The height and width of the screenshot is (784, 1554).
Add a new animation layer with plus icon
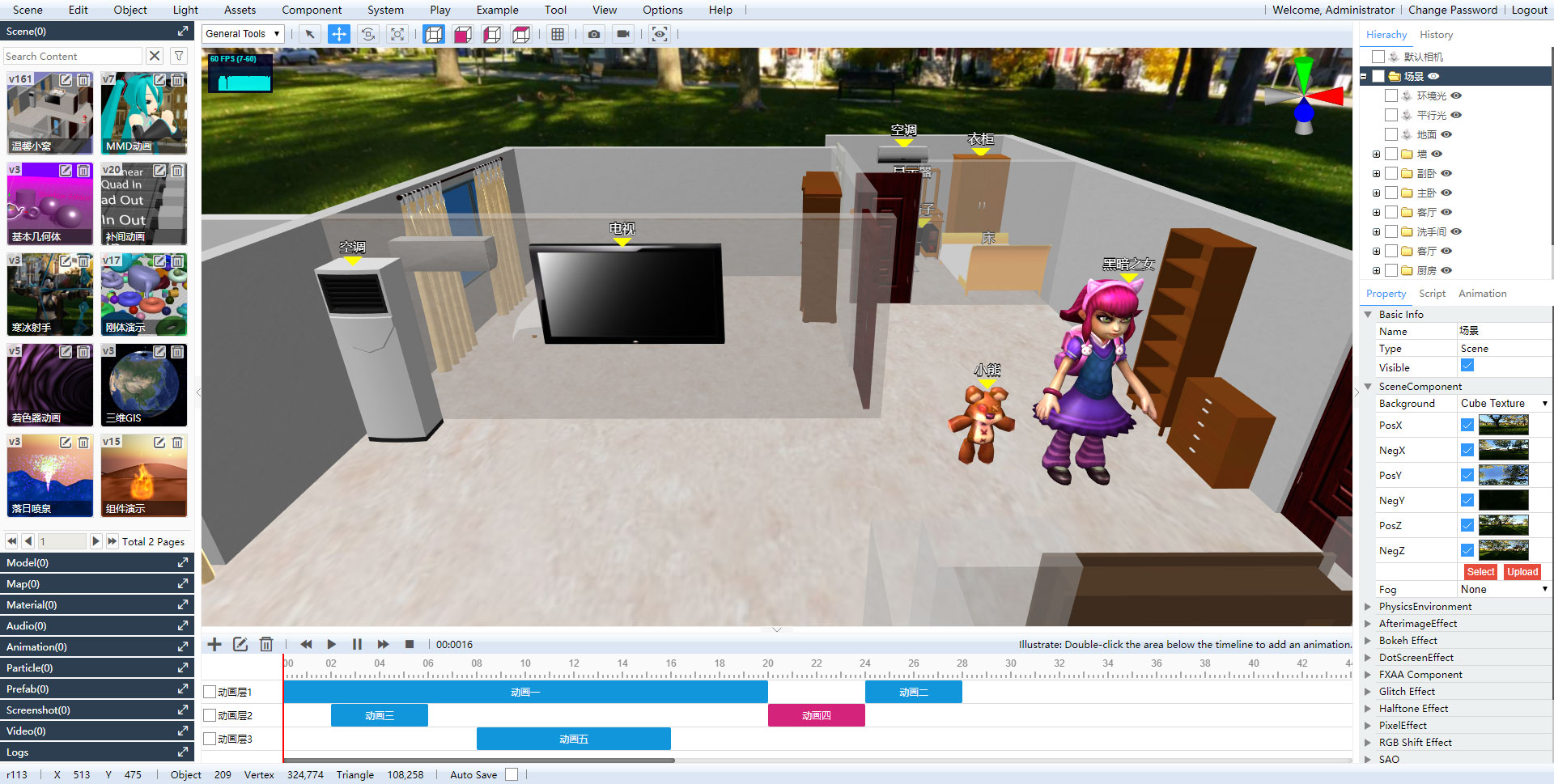coord(214,644)
